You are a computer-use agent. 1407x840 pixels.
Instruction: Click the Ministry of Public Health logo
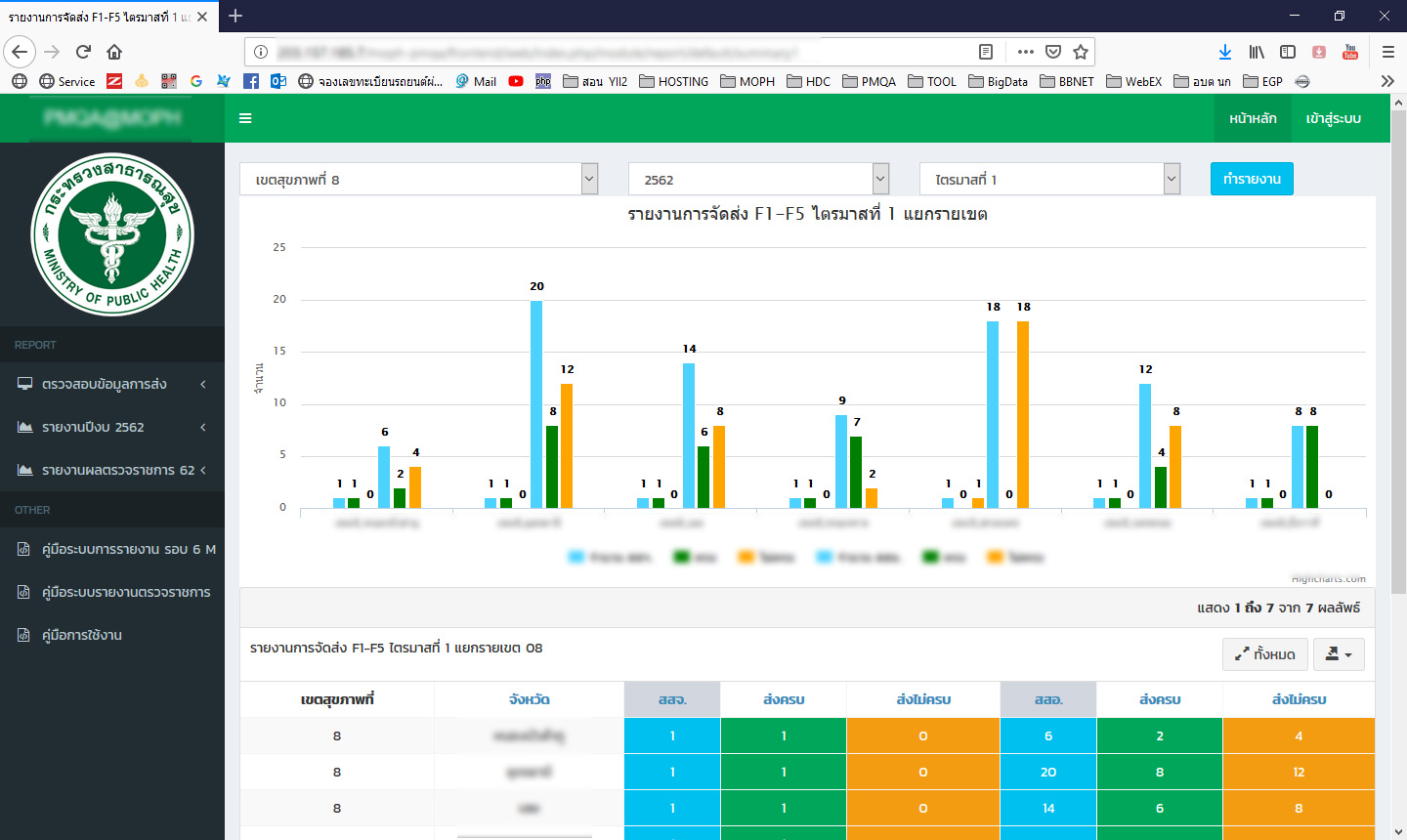pos(112,234)
